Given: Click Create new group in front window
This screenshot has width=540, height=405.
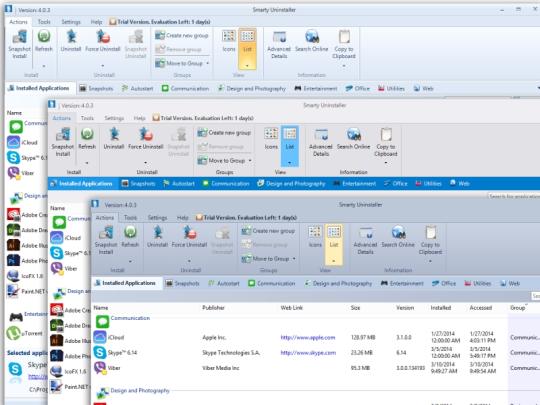Looking at the screenshot, I should (268, 231).
